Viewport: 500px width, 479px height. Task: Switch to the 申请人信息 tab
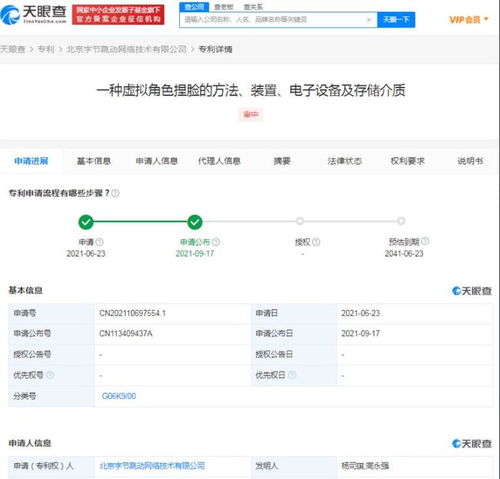(157, 161)
